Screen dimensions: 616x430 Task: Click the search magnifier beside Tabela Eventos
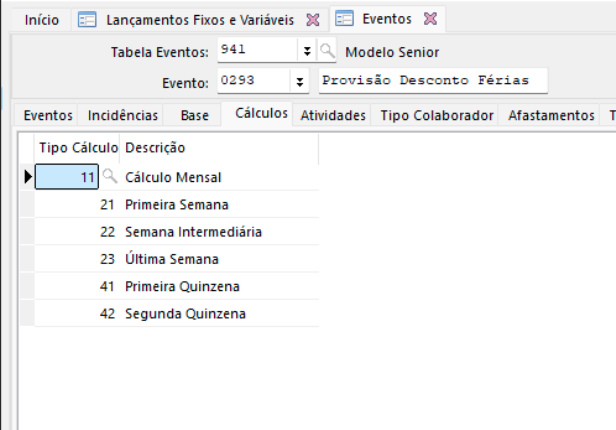328,52
